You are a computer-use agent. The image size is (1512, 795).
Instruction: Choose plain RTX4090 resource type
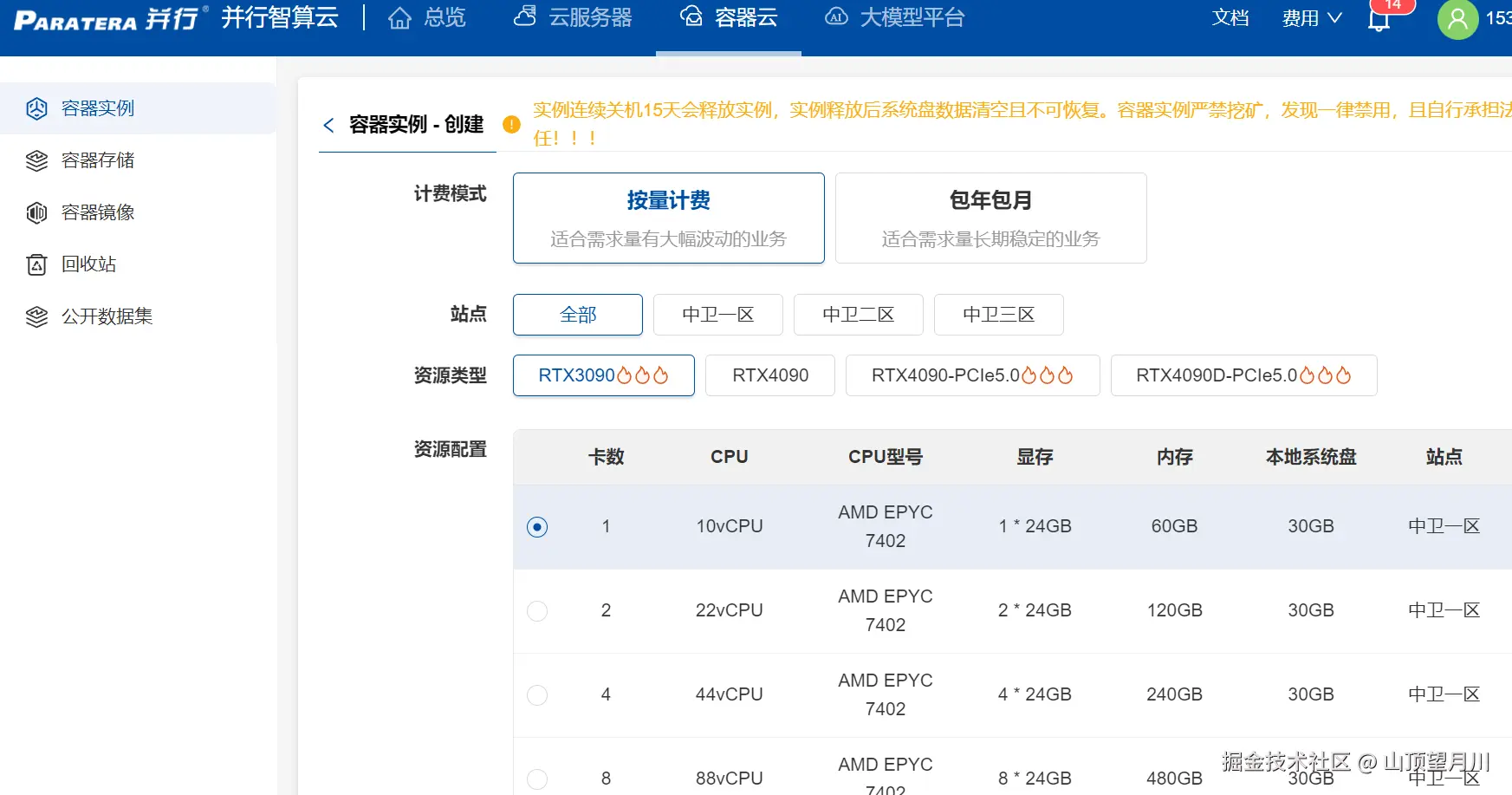point(770,375)
